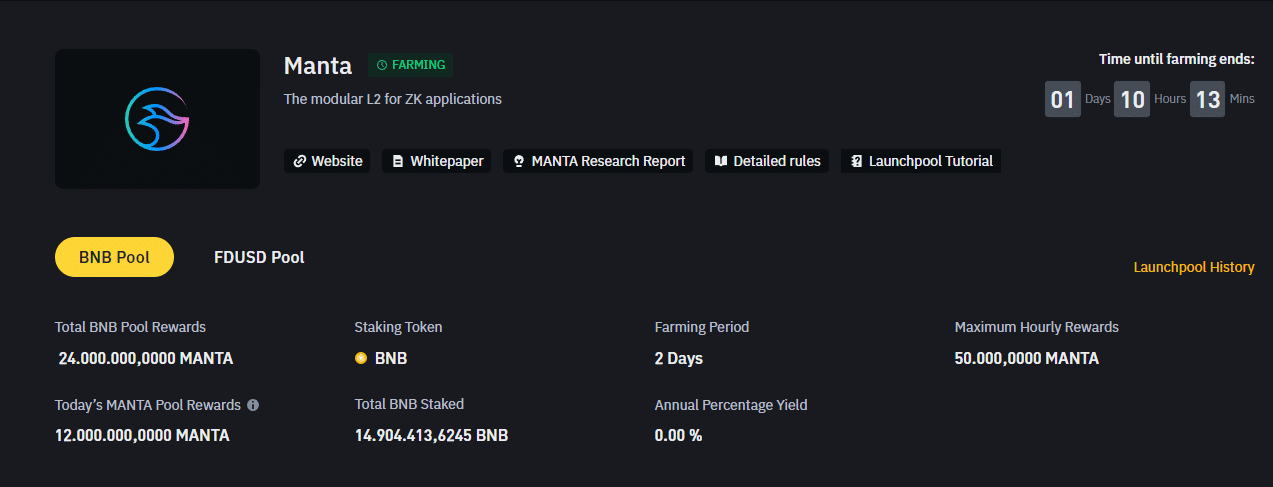This screenshot has width=1273, height=487.
Task: Click the '24.000.000,0000 MANTA' total rewards value
Action: point(146,358)
